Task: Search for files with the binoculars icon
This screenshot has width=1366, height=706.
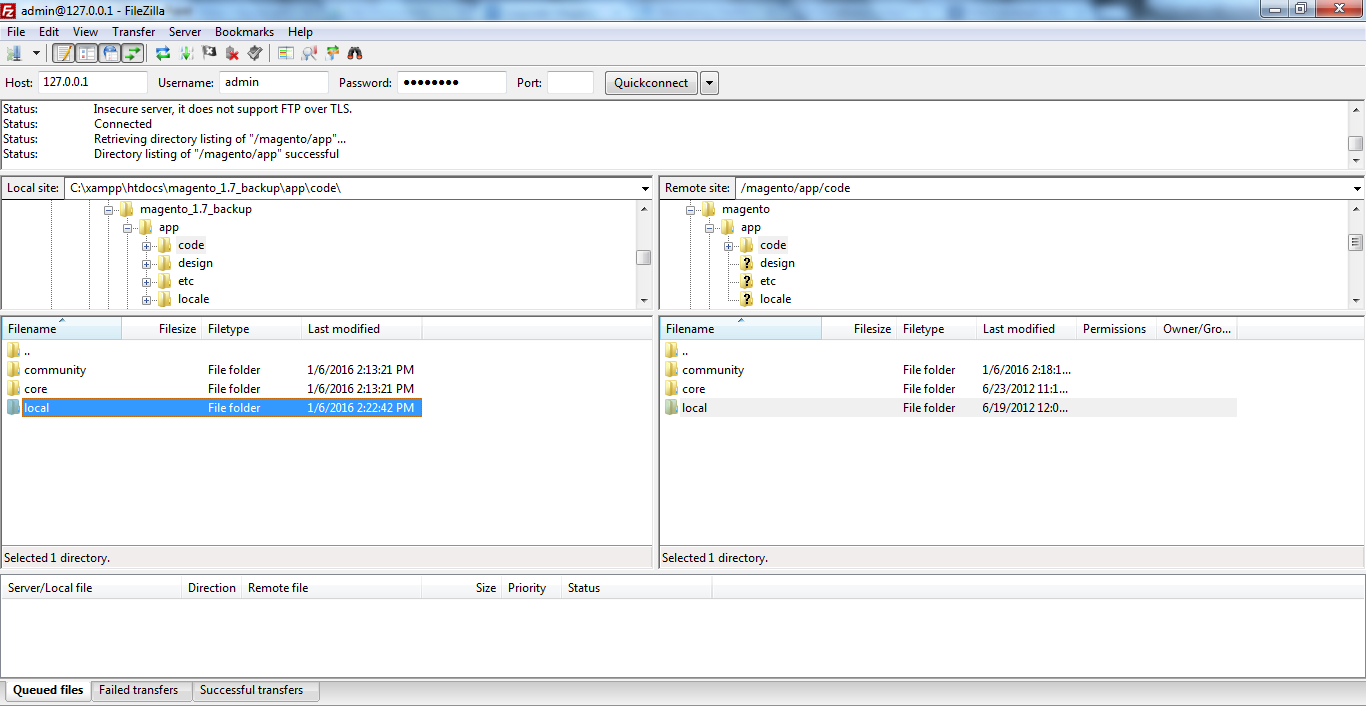Action: tap(355, 53)
